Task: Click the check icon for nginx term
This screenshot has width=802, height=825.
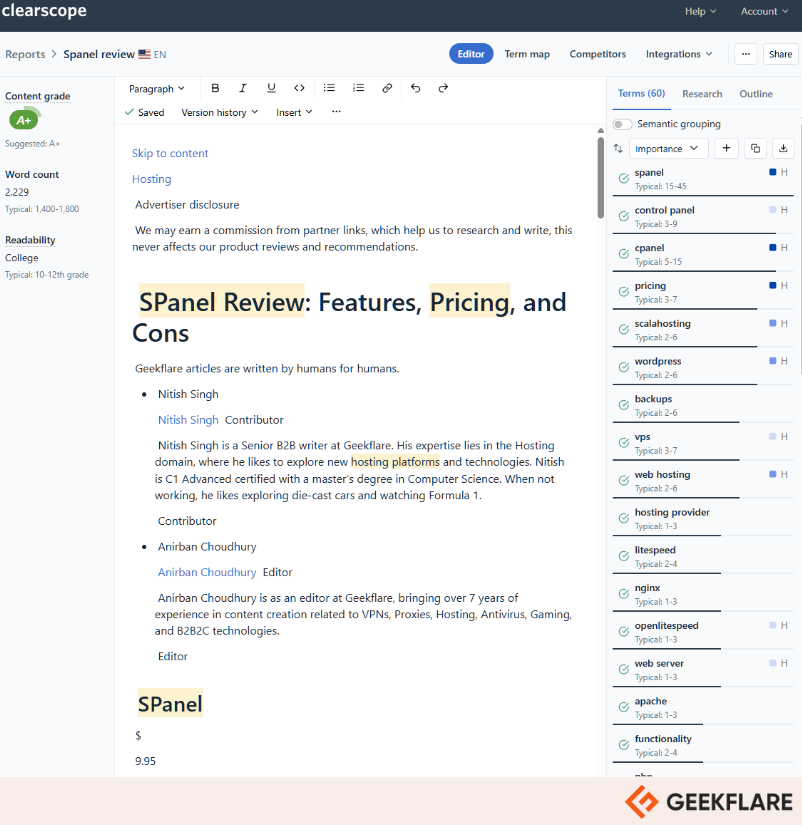Action: tap(624, 594)
